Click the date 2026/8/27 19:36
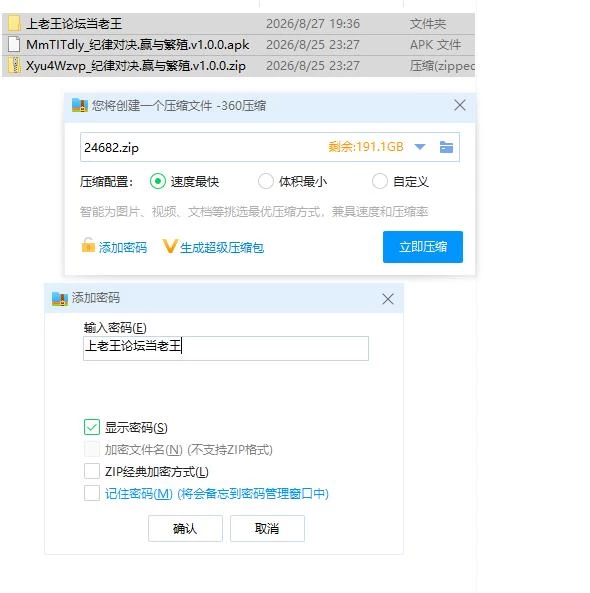 [x=313, y=23]
